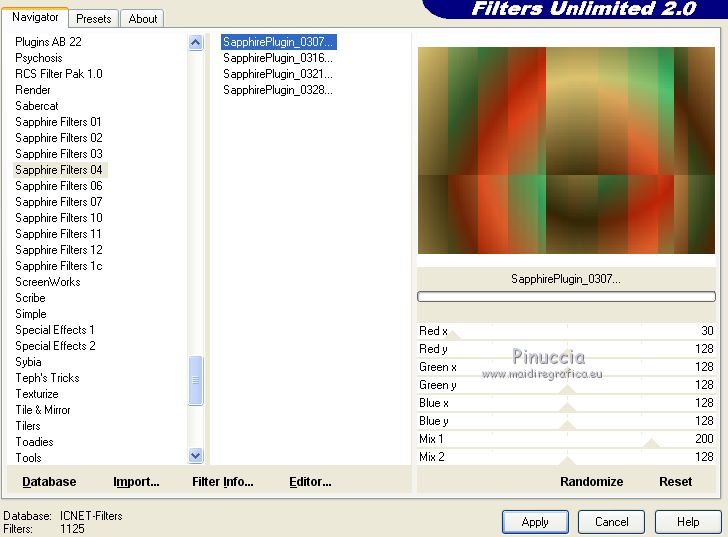Screen dimensions: 728x537
Task: Select Plugins AB 22 category
Action: (48, 42)
